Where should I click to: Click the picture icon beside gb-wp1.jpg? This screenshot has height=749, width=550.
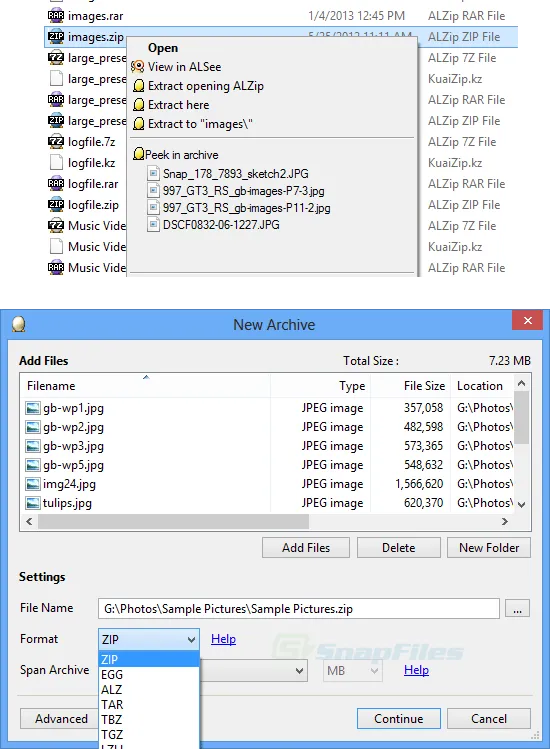coord(33,408)
